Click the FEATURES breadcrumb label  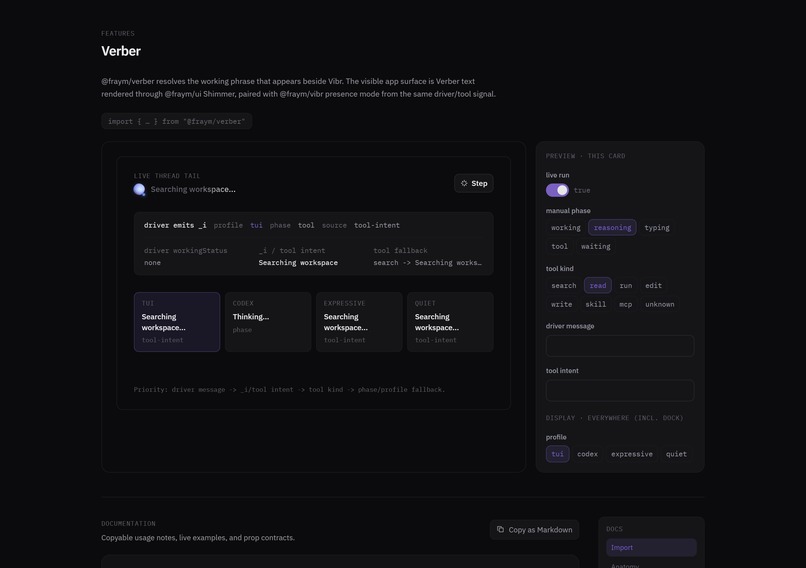(118, 33)
